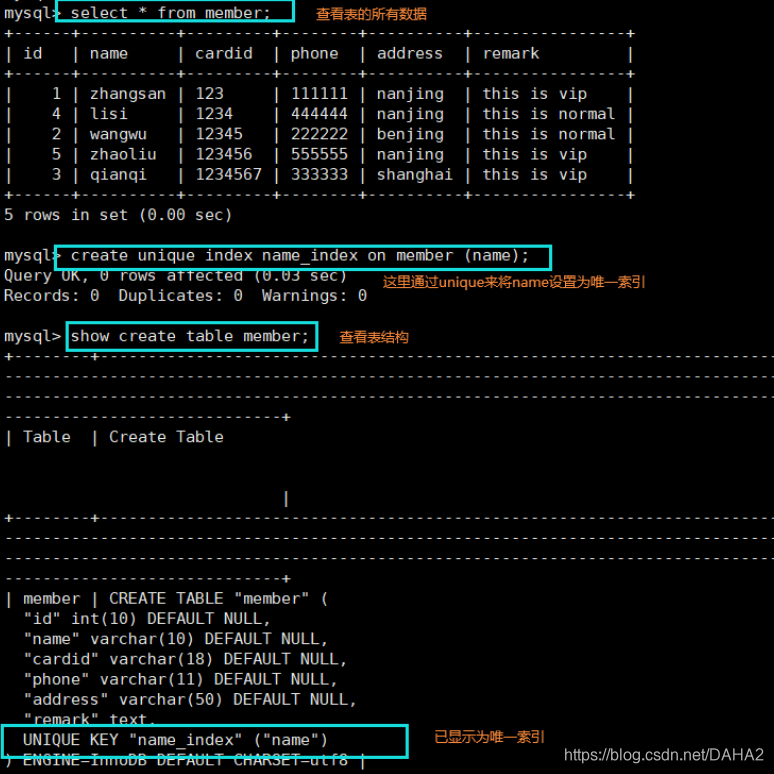Click the phone value "333333"
Screen dimensions: 774x774
coord(319,174)
